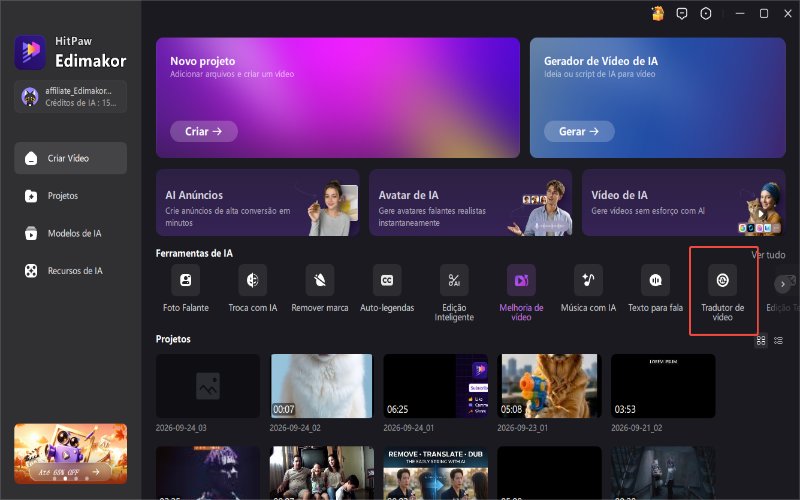The width and height of the screenshot is (800, 500).
Task: Minimize the Edimakor window
Action: [740, 14]
